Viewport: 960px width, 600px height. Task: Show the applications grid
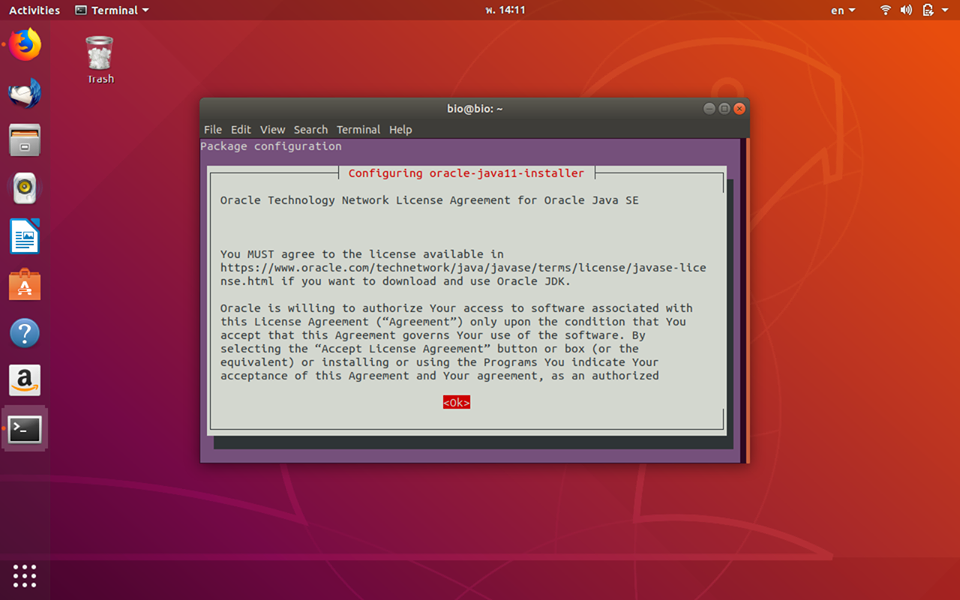[24, 576]
